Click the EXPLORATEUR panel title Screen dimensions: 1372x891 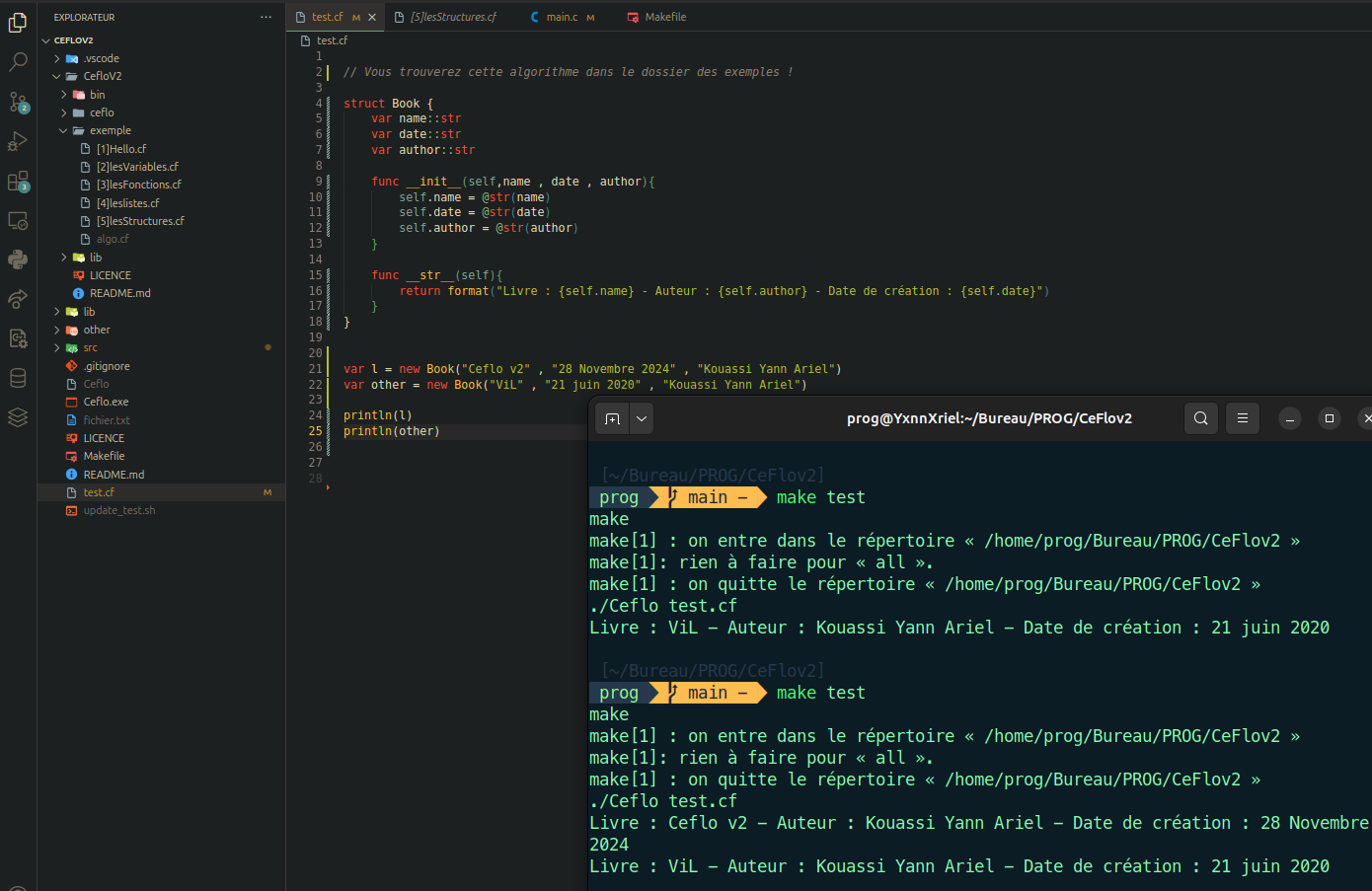click(84, 17)
